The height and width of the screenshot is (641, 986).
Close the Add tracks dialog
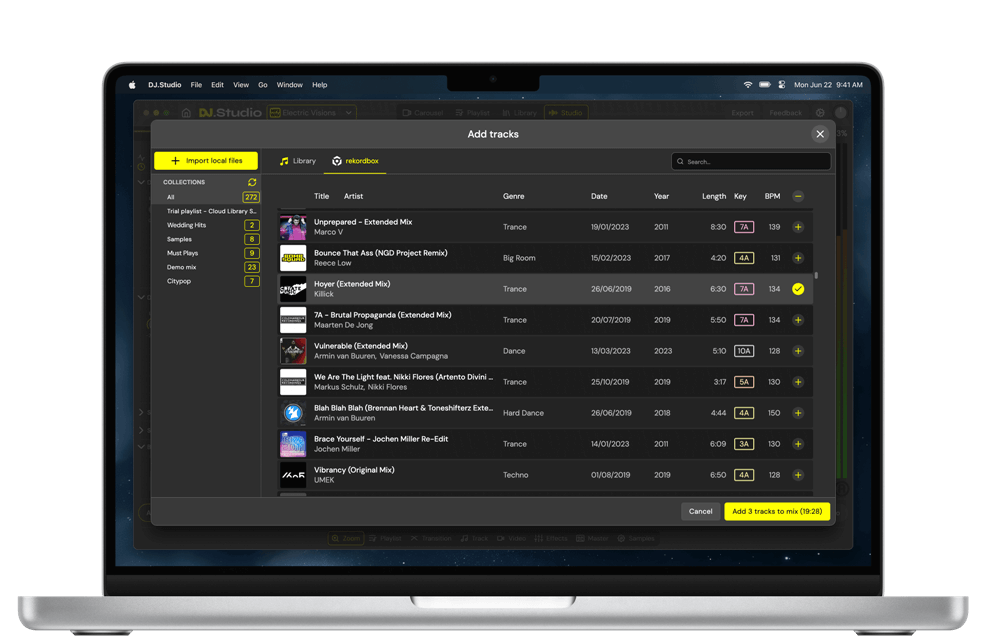[820, 134]
